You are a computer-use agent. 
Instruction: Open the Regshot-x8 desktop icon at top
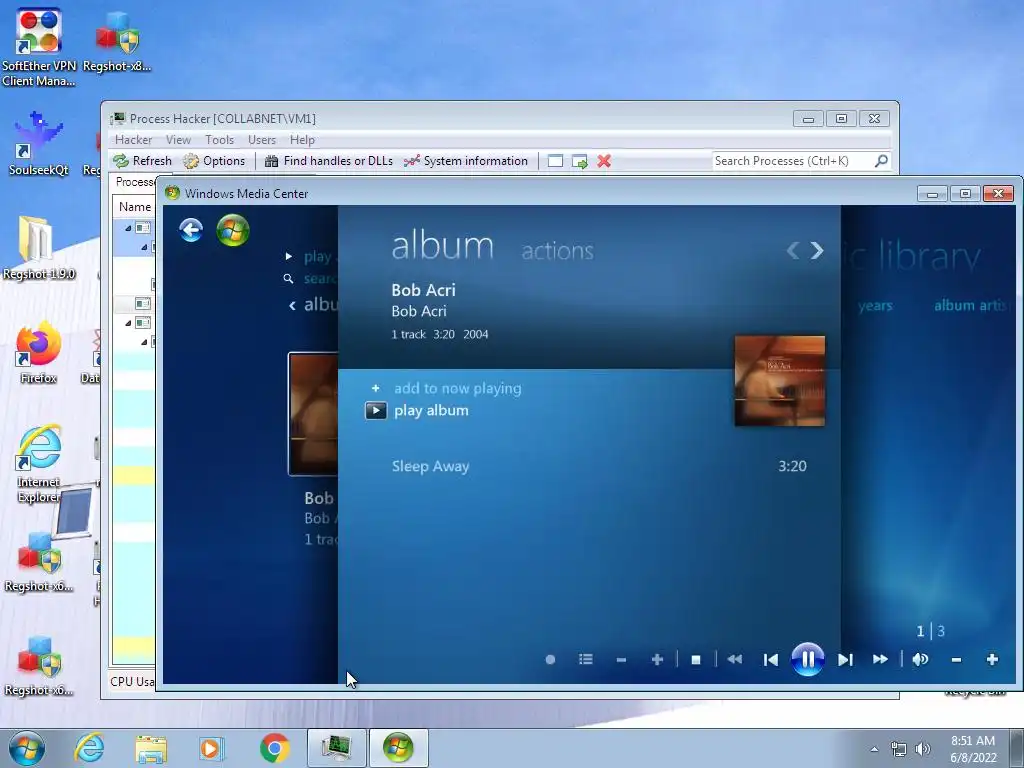[118, 40]
